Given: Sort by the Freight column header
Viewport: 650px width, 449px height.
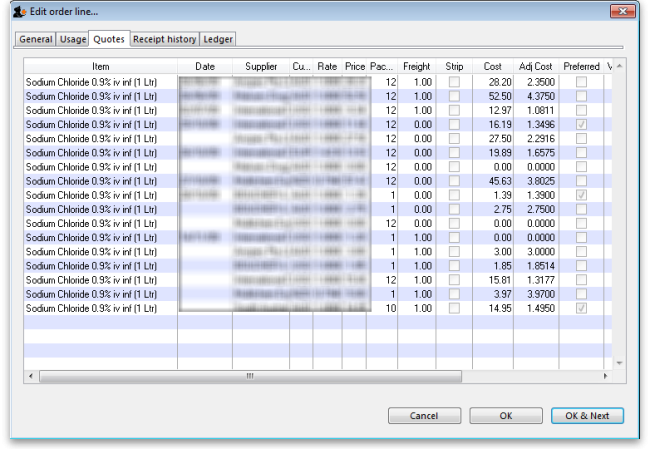Looking at the screenshot, I should point(417,66).
